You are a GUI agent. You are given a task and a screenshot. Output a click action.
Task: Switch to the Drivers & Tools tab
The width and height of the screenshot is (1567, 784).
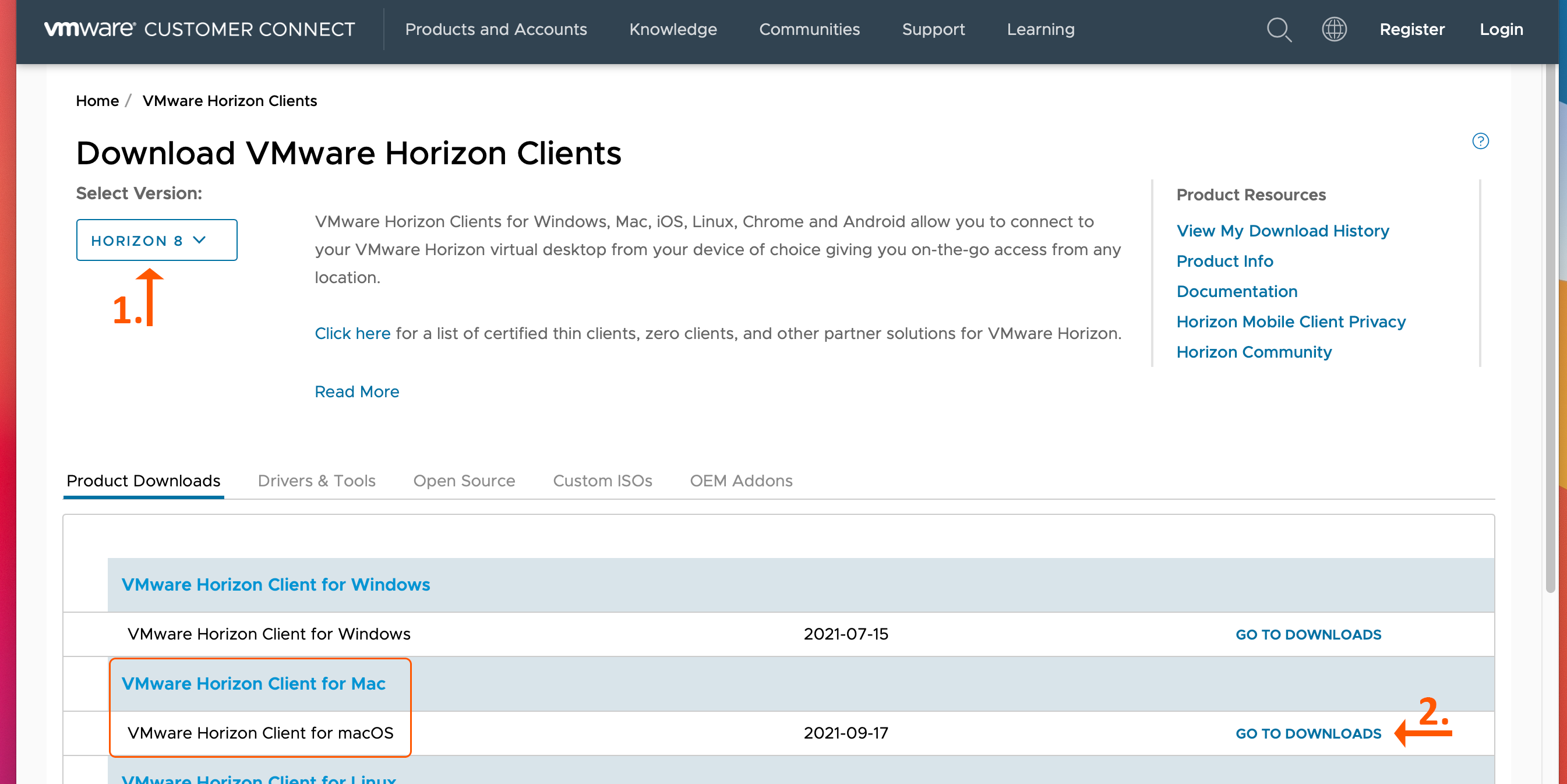coord(317,481)
